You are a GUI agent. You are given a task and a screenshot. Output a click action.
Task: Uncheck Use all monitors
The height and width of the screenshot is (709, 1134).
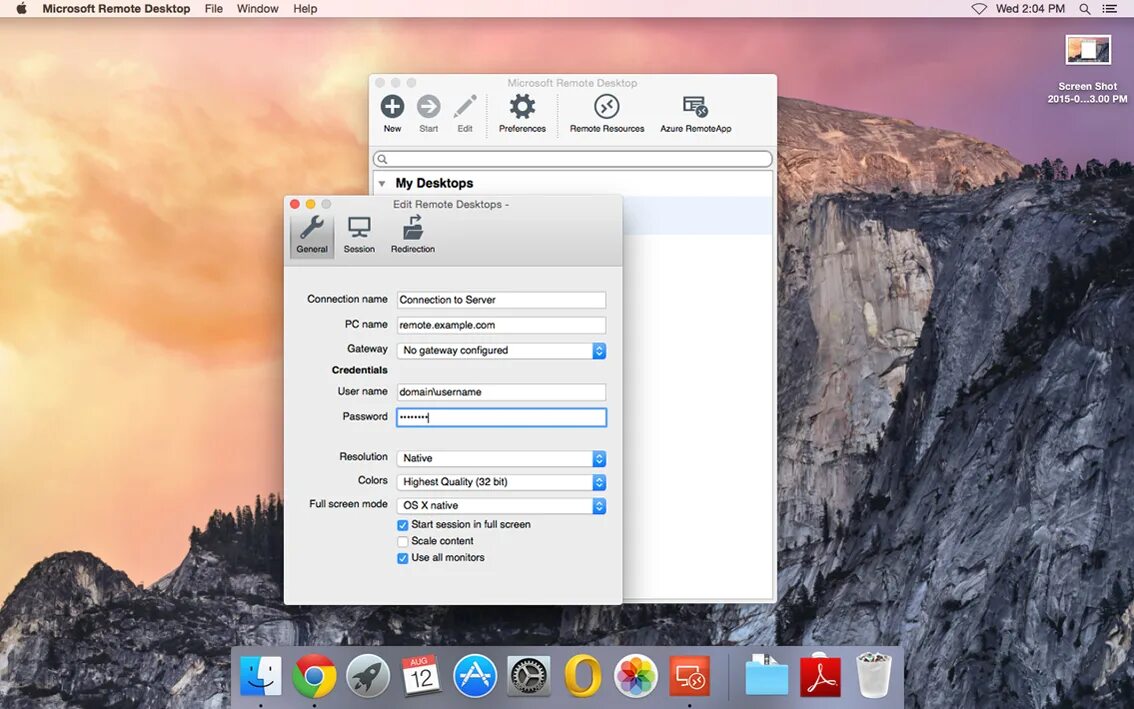[x=403, y=558]
